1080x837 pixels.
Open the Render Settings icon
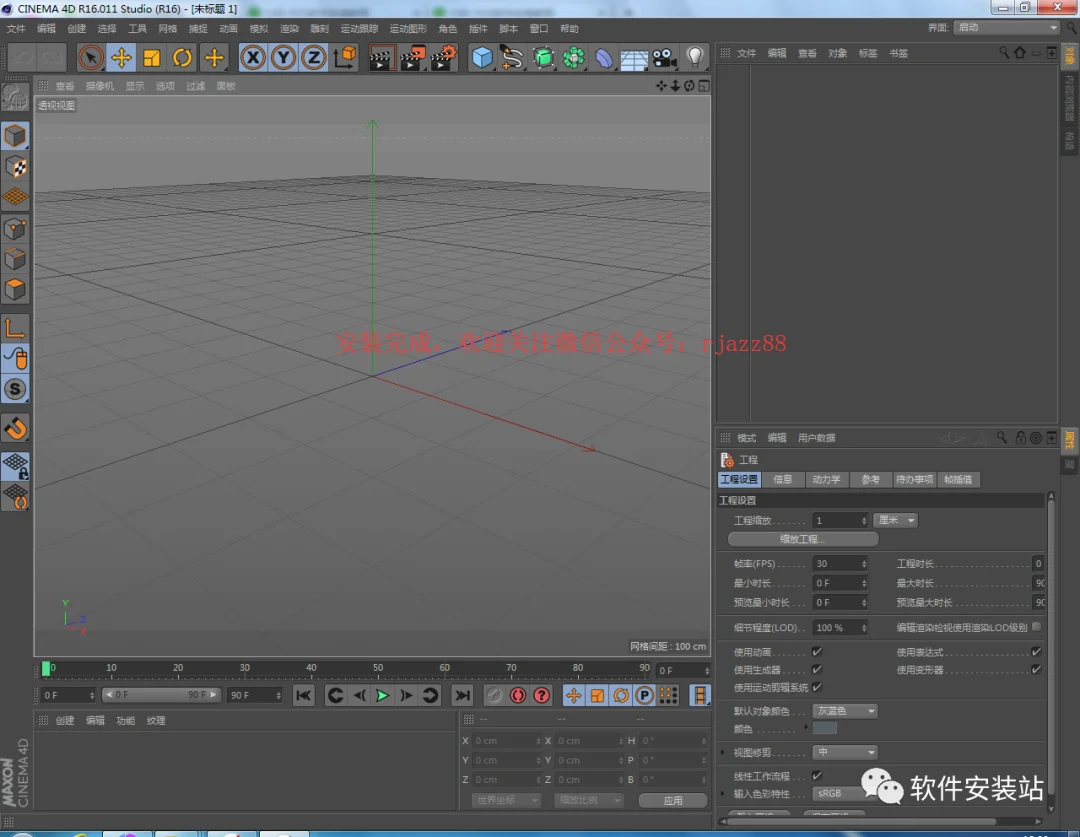pyautogui.click(x=443, y=58)
